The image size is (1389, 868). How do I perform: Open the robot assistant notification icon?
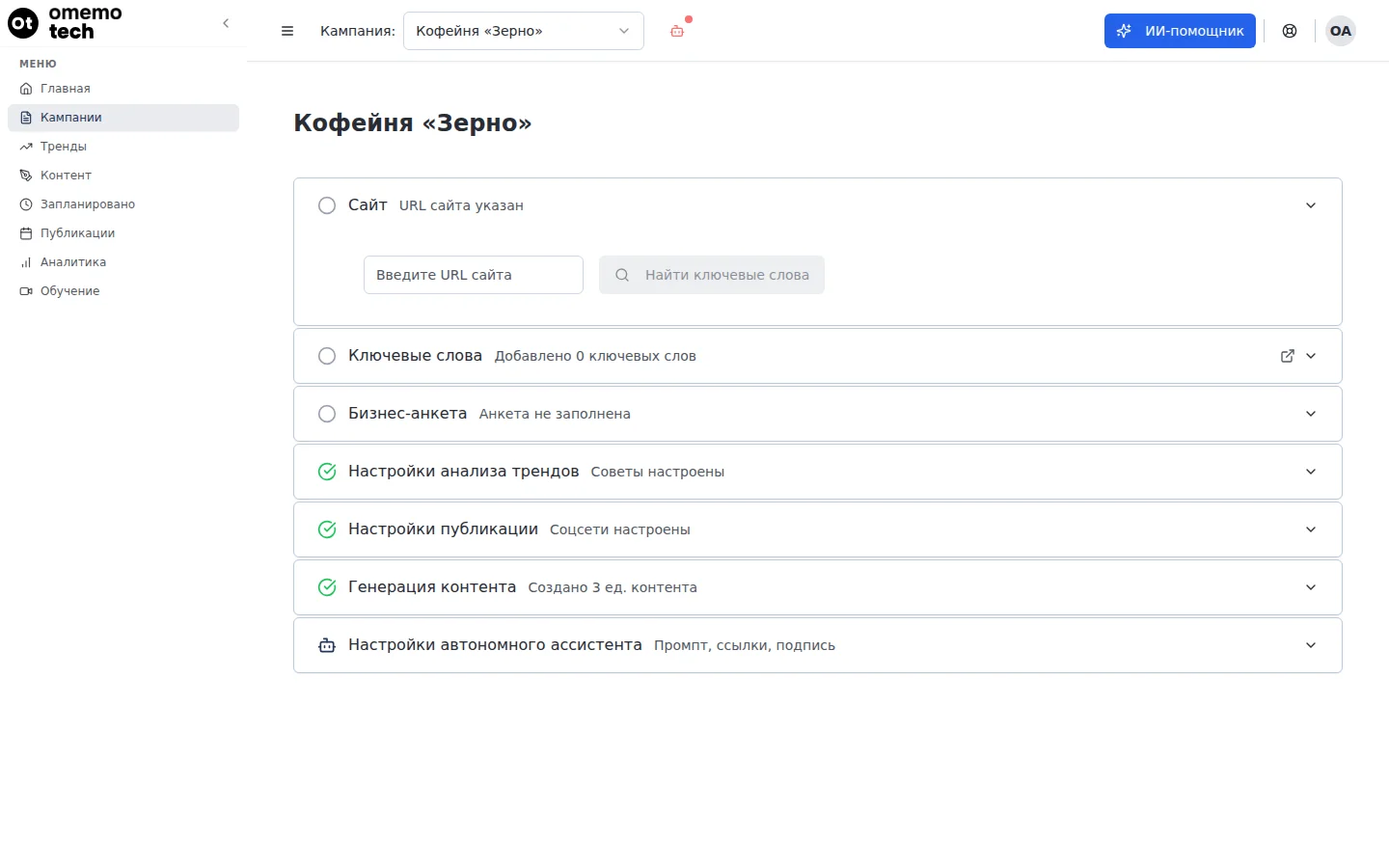point(677,31)
